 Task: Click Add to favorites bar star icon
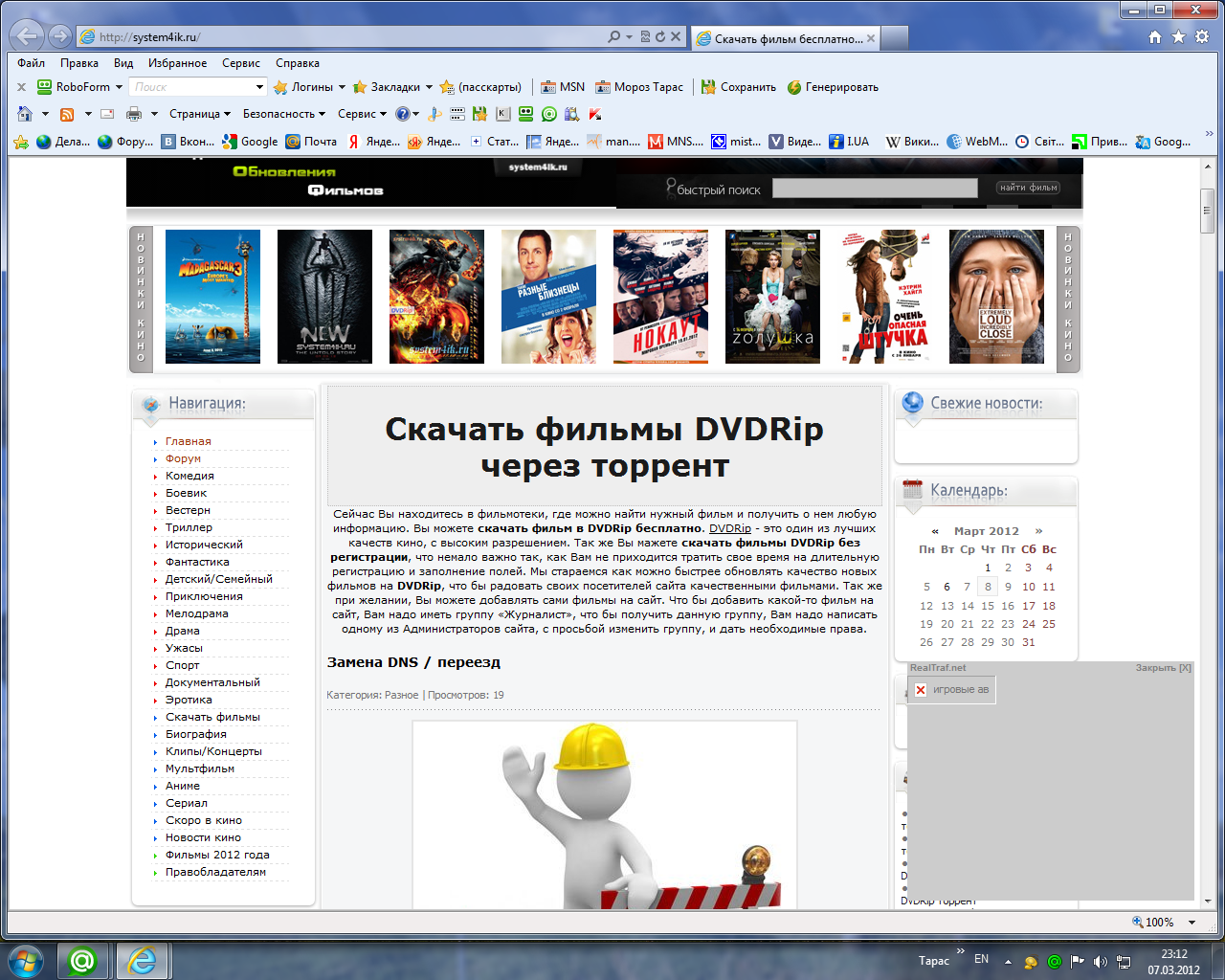(x=21, y=142)
